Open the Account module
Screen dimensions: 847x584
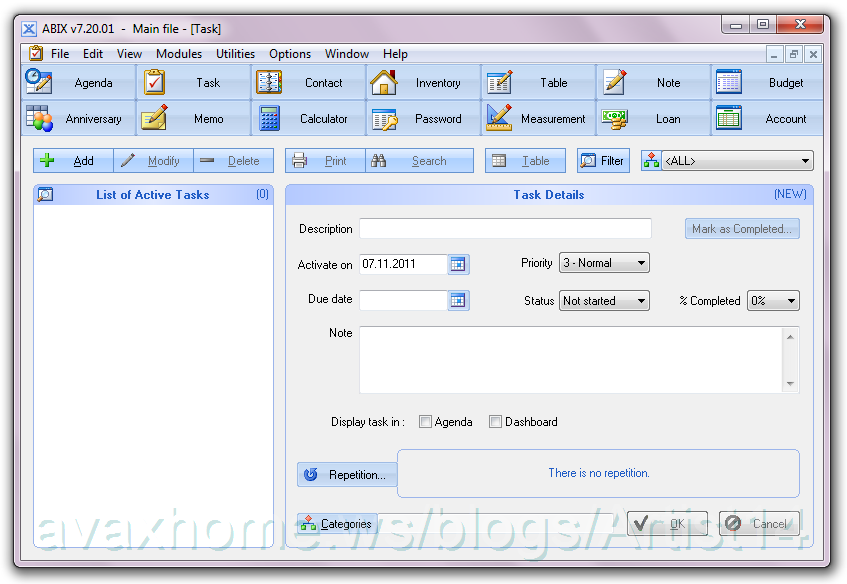tap(768, 118)
